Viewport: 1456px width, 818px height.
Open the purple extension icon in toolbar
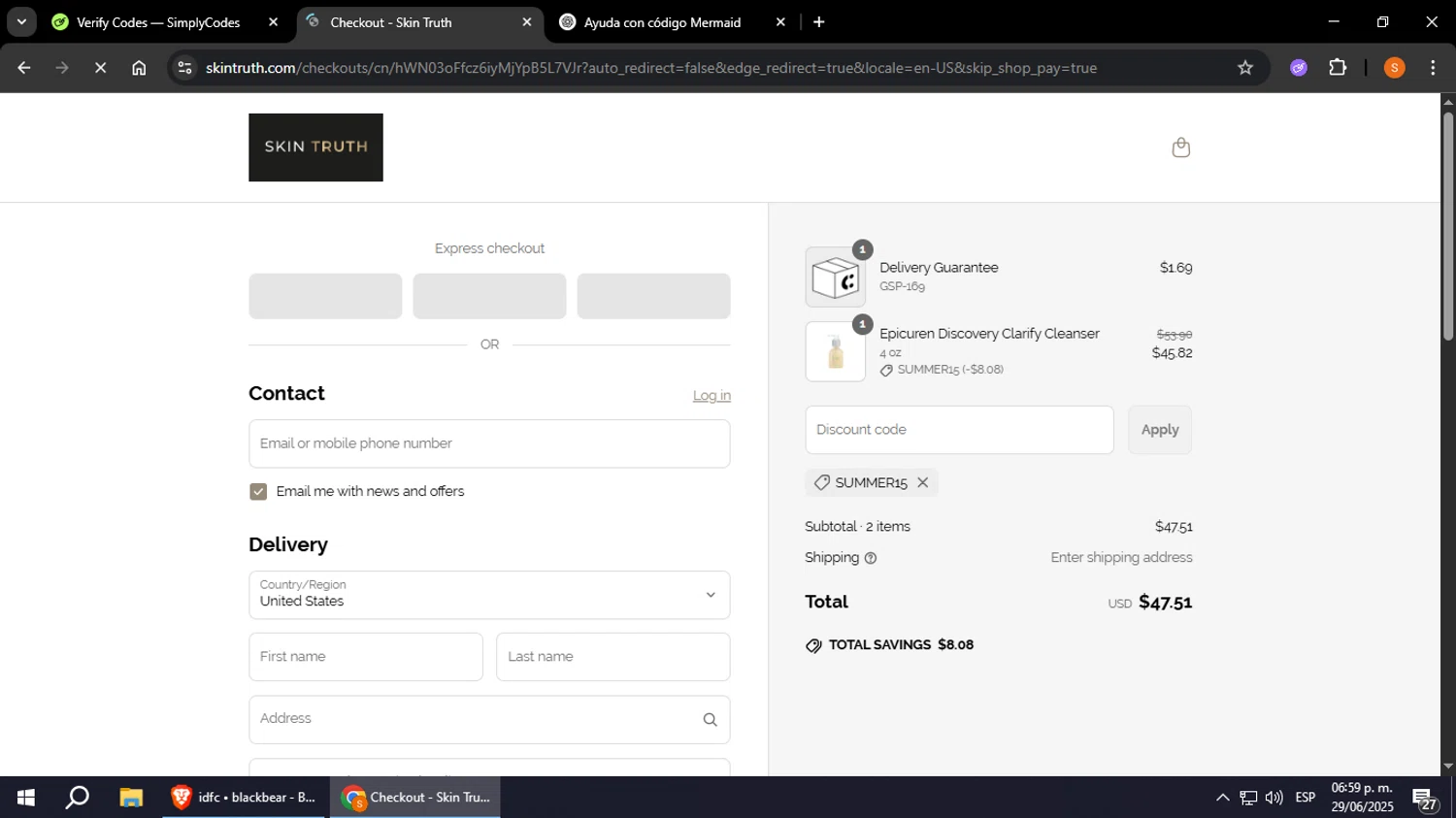click(x=1299, y=68)
